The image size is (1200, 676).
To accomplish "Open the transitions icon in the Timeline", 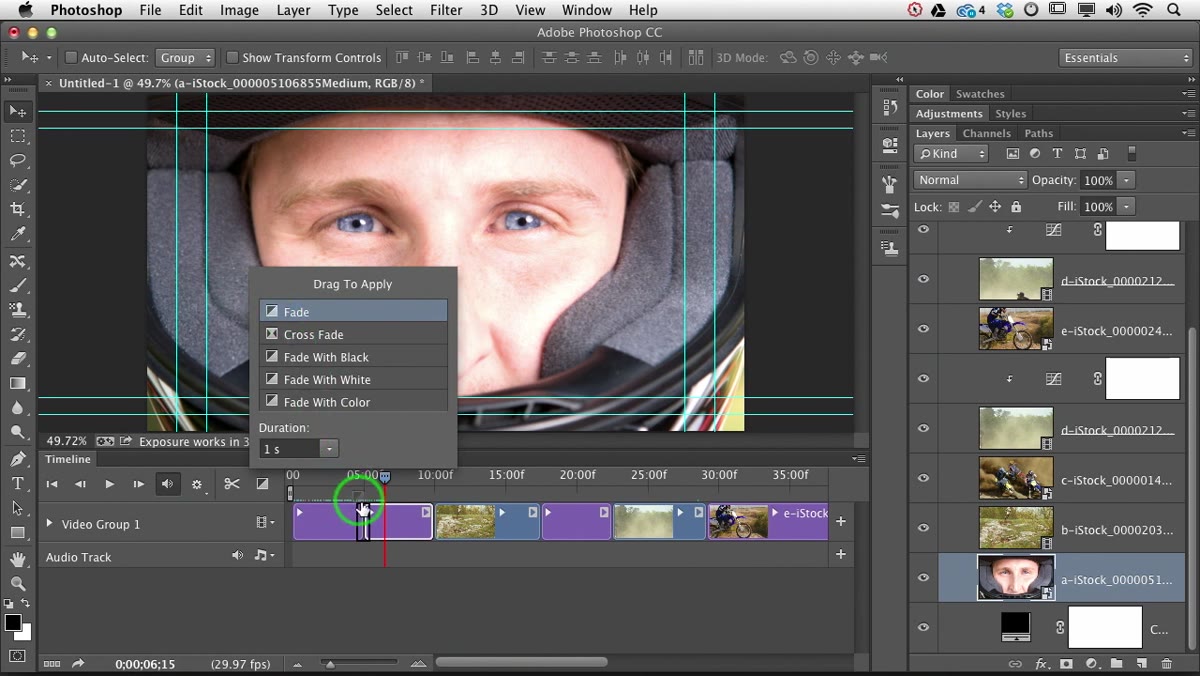I will click(x=262, y=484).
